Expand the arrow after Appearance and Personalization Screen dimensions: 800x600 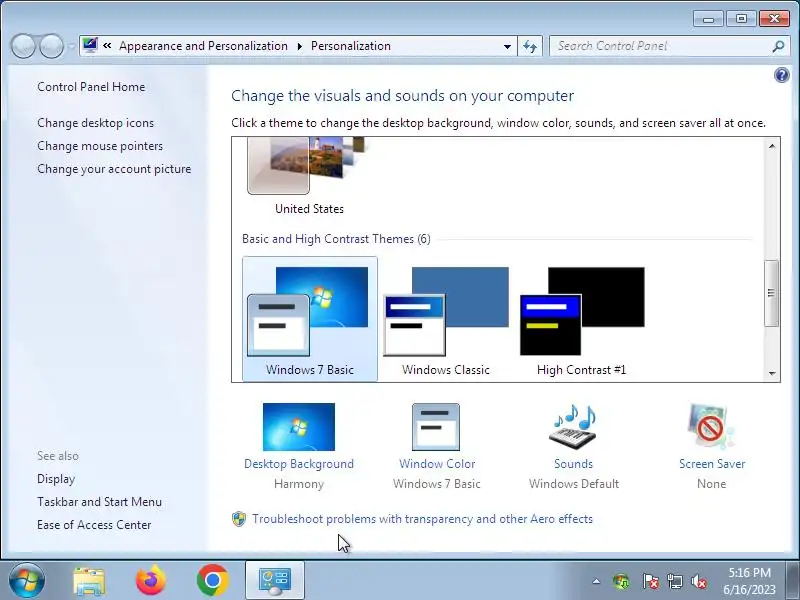click(299, 46)
